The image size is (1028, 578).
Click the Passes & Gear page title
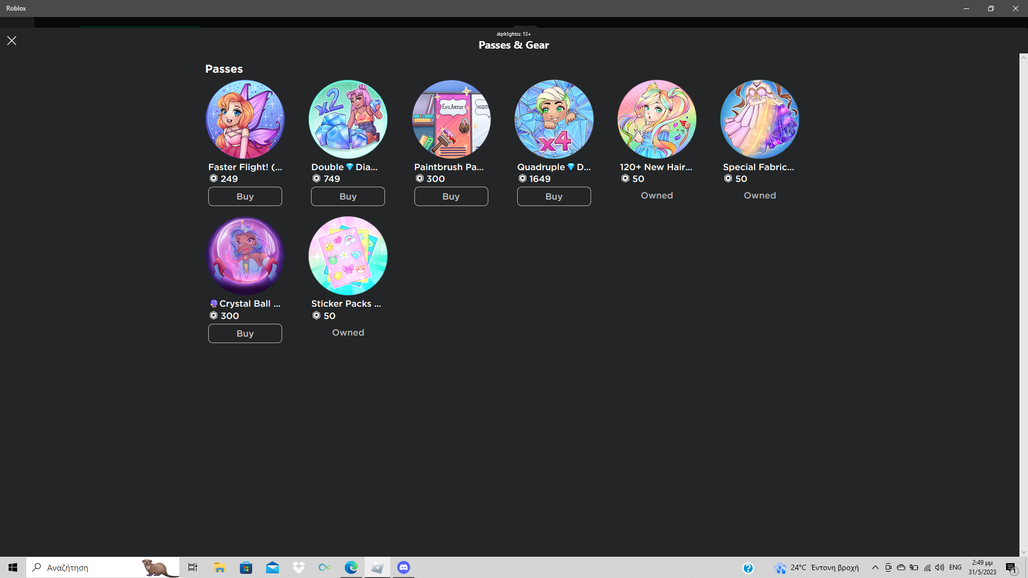[514, 45]
